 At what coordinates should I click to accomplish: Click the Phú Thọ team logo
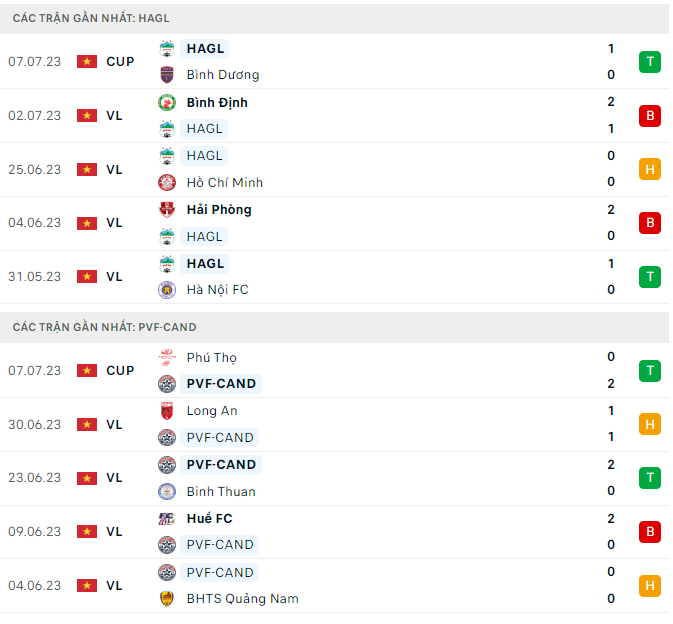click(x=167, y=357)
